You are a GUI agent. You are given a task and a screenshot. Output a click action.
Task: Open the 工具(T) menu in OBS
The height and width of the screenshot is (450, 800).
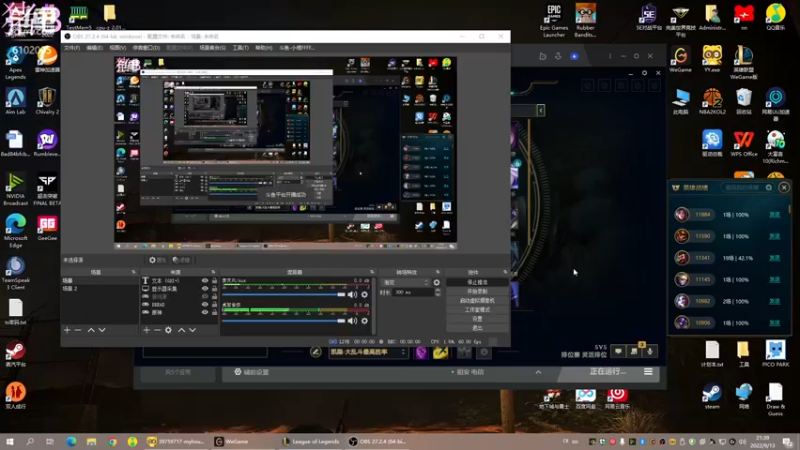[240, 48]
